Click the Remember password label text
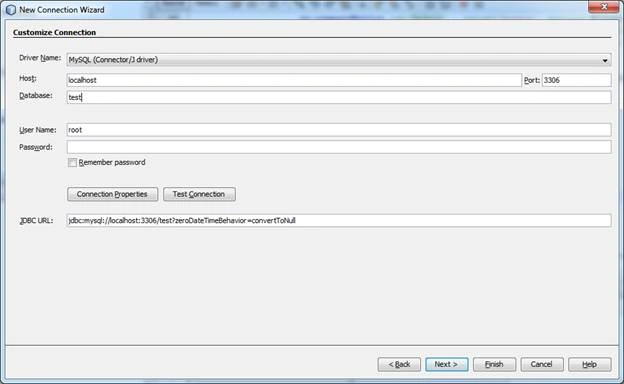The height and width of the screenshot is (384, 624). (x=112, y=162)
